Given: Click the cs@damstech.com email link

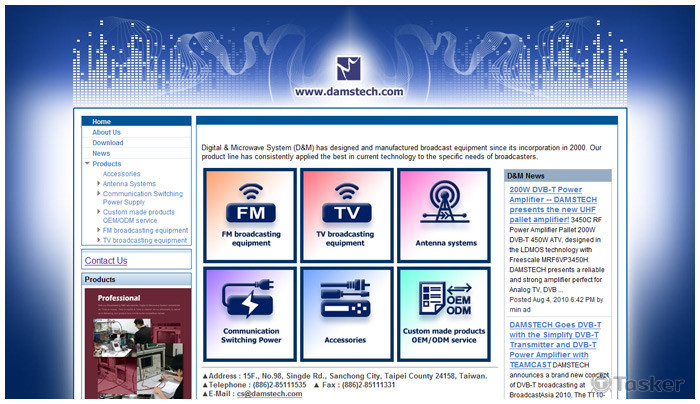Looking at the screenshot, I should pyautogui.click(x=269, y=394).
